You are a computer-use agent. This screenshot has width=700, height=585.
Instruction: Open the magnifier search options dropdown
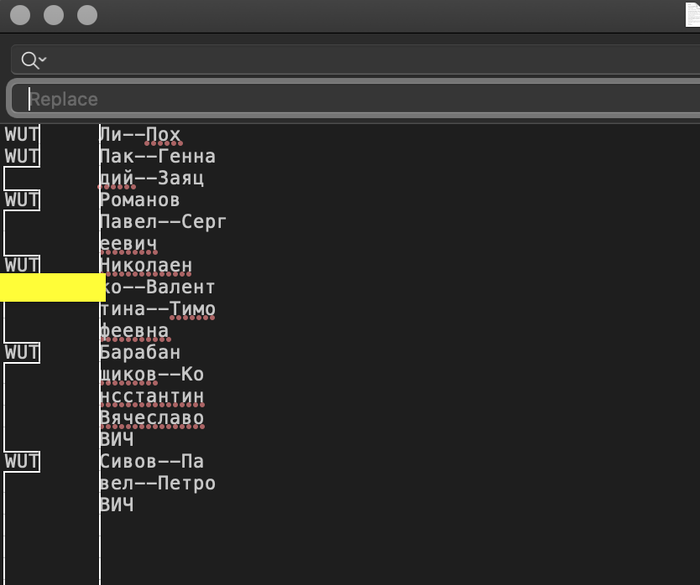pos(33,60)
